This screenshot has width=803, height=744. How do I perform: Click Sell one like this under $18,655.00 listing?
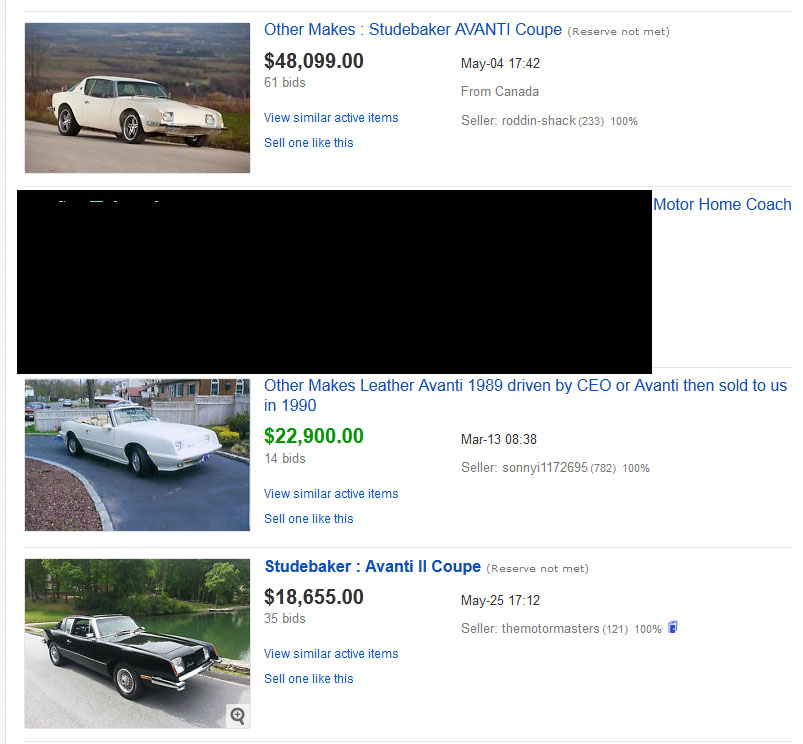point(308,679)
